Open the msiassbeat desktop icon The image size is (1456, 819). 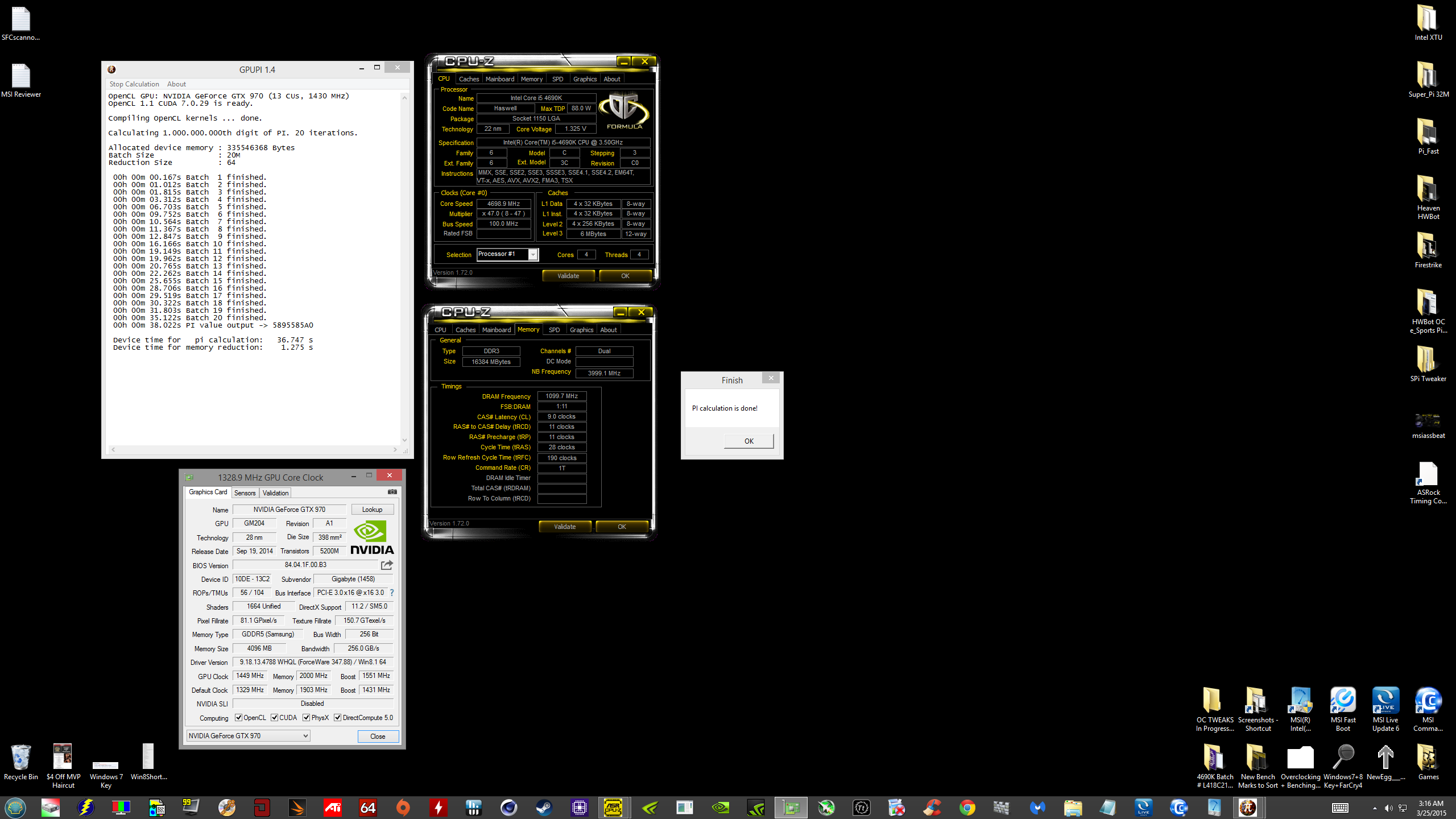1428,425
